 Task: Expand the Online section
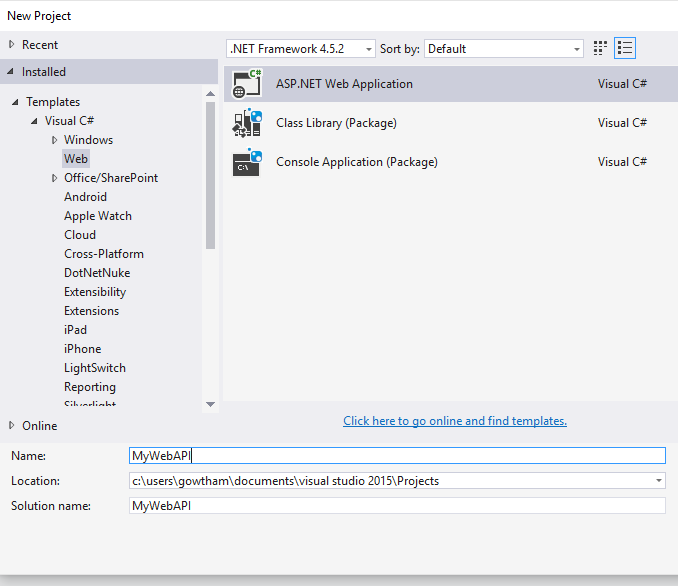[12, 425]
